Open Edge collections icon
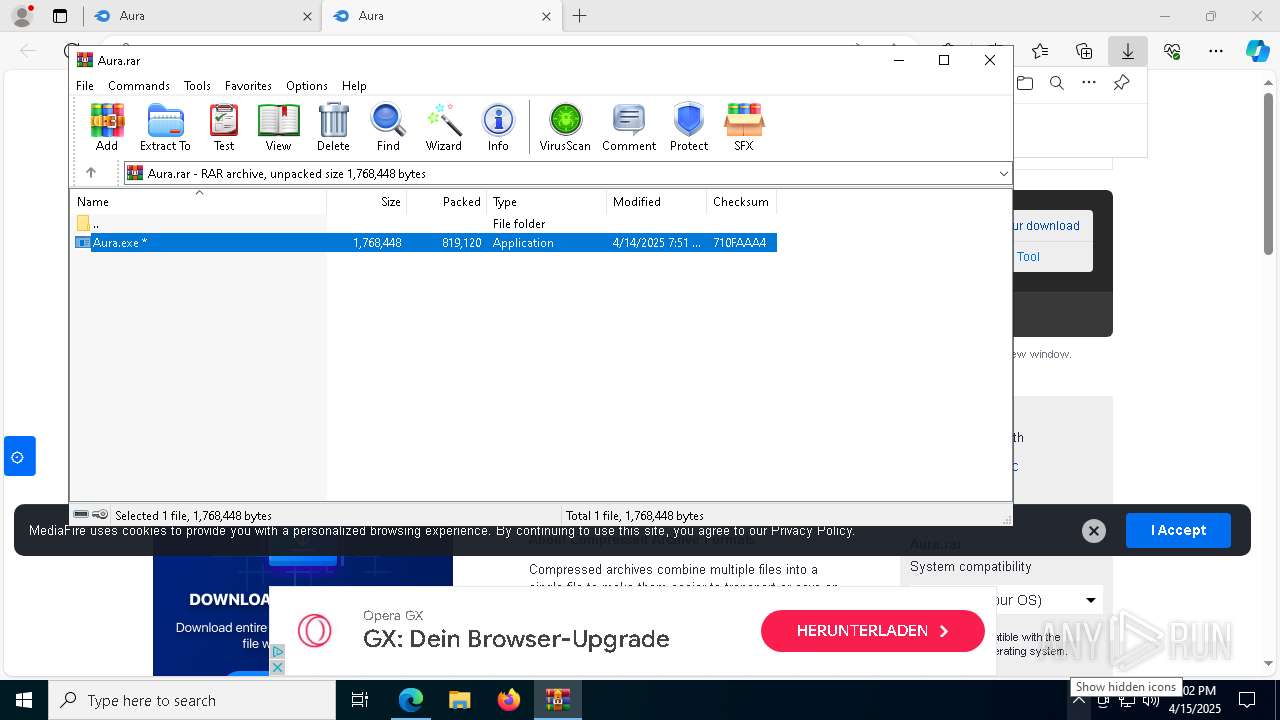Viewport: 1280px width, 720px height. 1084,51
